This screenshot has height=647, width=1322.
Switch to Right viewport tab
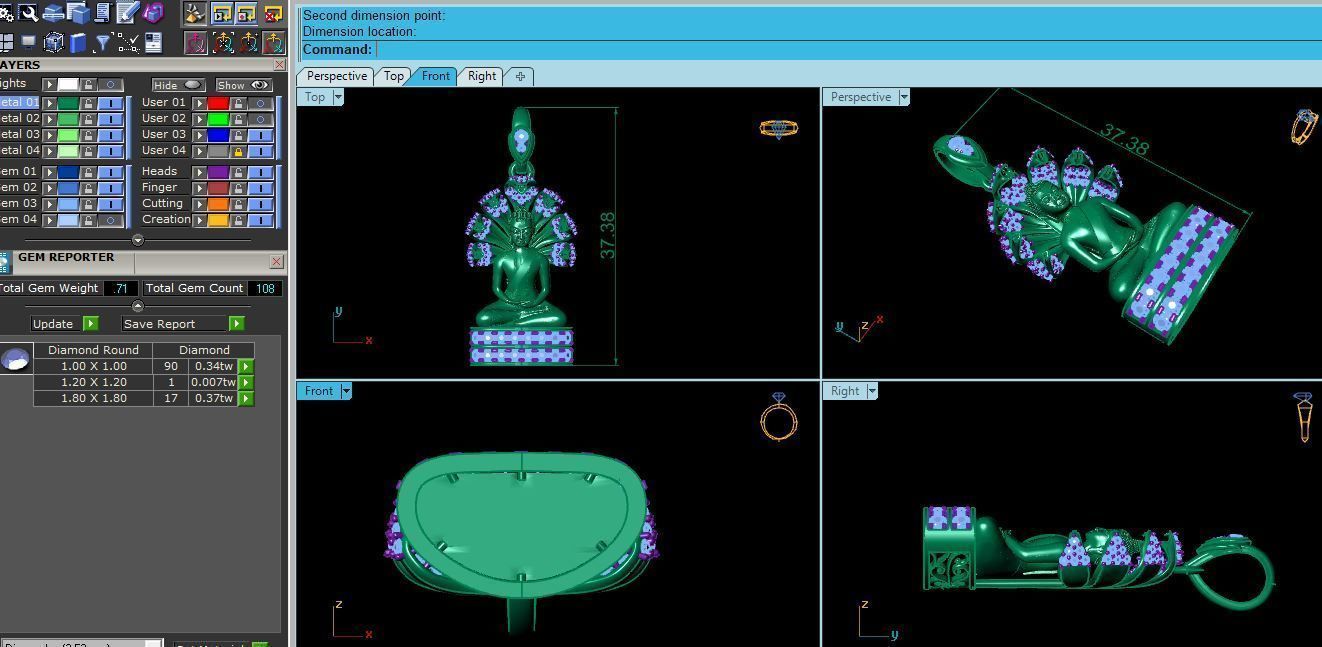pyautogui.click(x=482, y=76)
